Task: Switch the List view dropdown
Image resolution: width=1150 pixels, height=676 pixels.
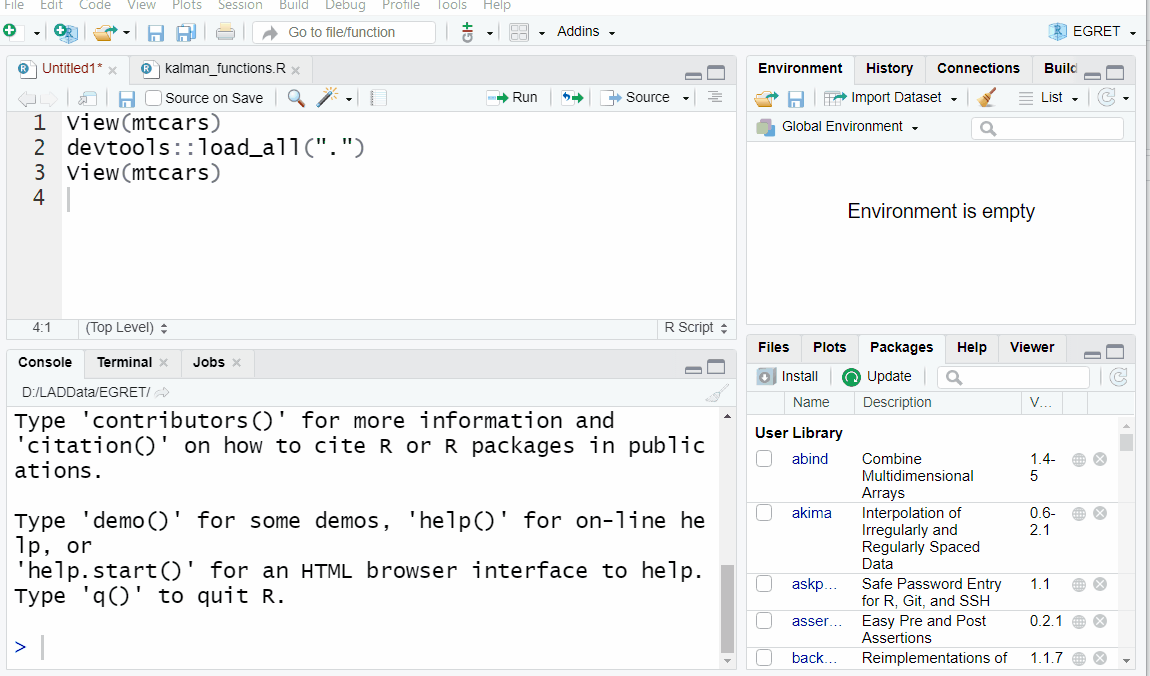Action: point(1050,98)
